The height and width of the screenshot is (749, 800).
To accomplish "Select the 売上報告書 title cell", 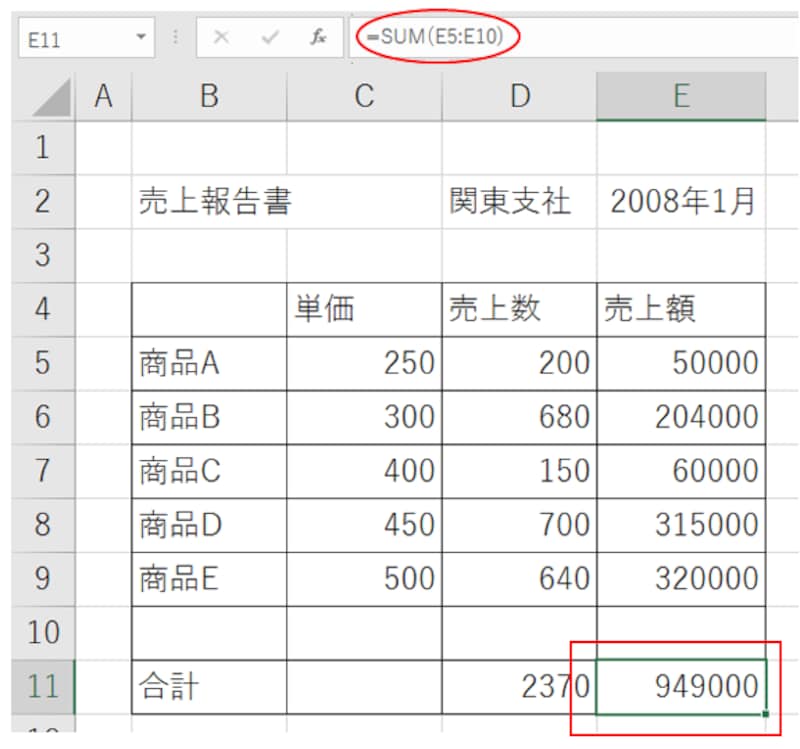I will point(209,202).
